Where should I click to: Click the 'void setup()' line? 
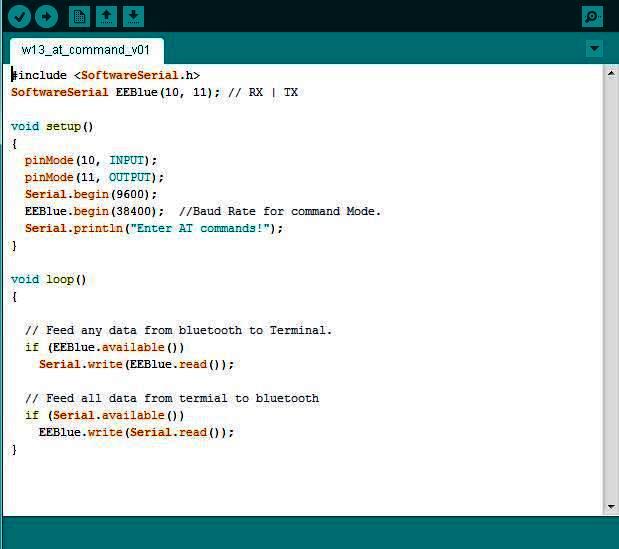pos(52,126)
